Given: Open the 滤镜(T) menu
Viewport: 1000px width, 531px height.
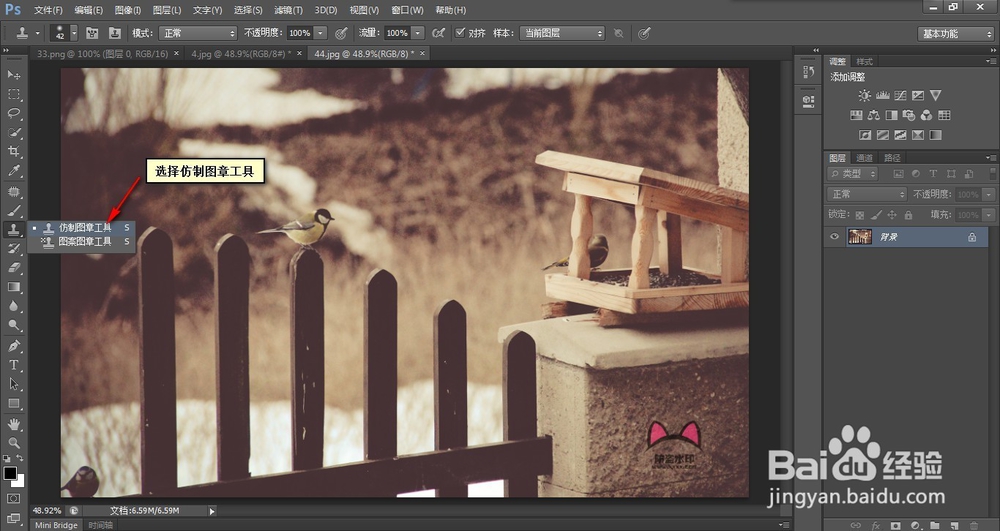Looking at the screenshot, I should 288,10.
